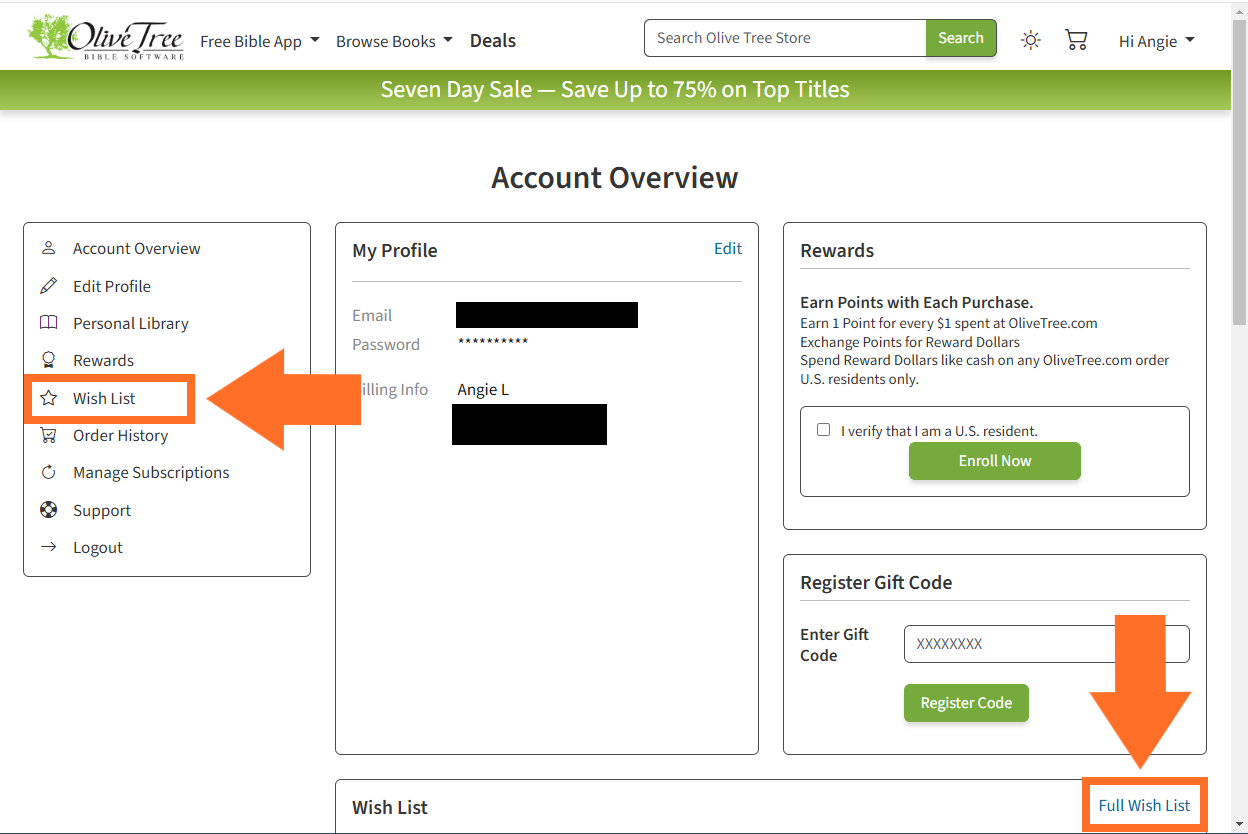Viewport: 1248px width, 834px height.
Task: Click the ribbon icon next to Rewards
Action: [x=48, y=360]
